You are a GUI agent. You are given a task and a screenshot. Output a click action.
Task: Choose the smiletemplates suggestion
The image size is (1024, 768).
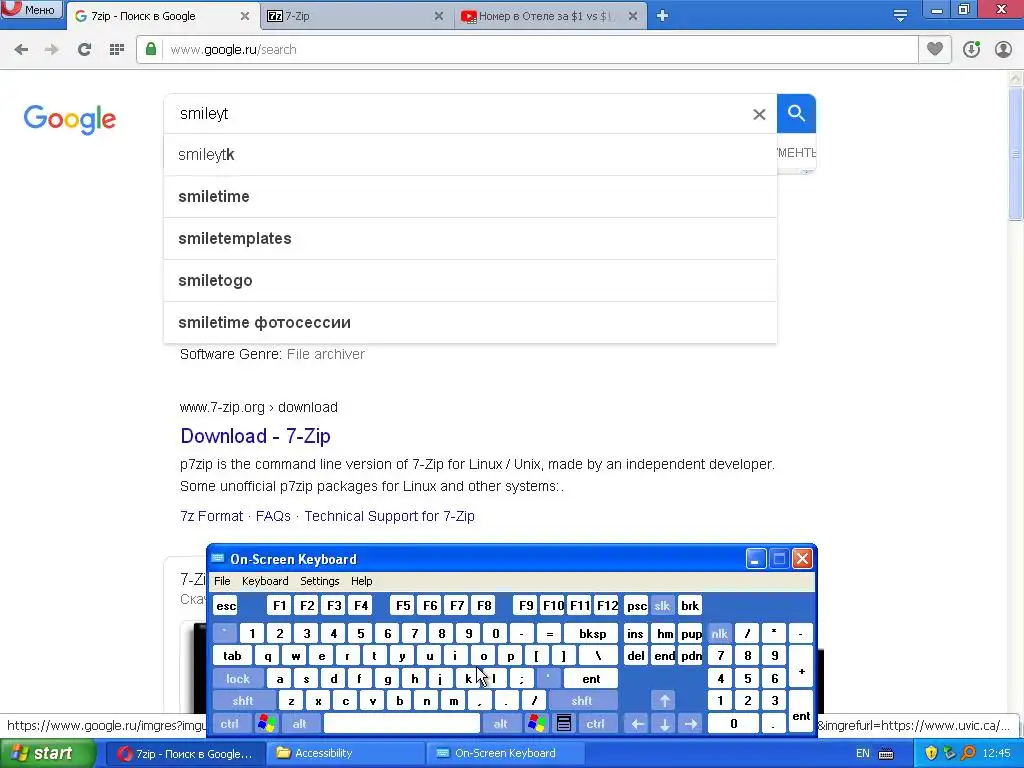(x=470, y=238)
